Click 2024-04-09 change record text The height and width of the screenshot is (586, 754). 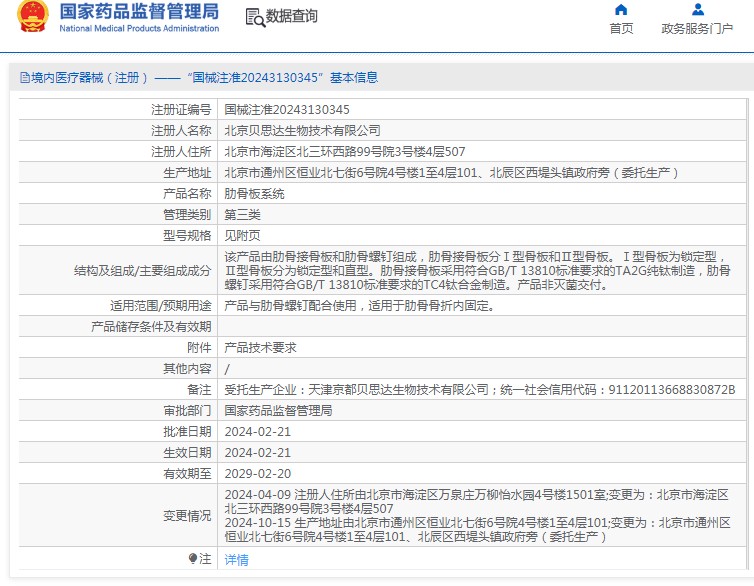[x=477, y=501]
